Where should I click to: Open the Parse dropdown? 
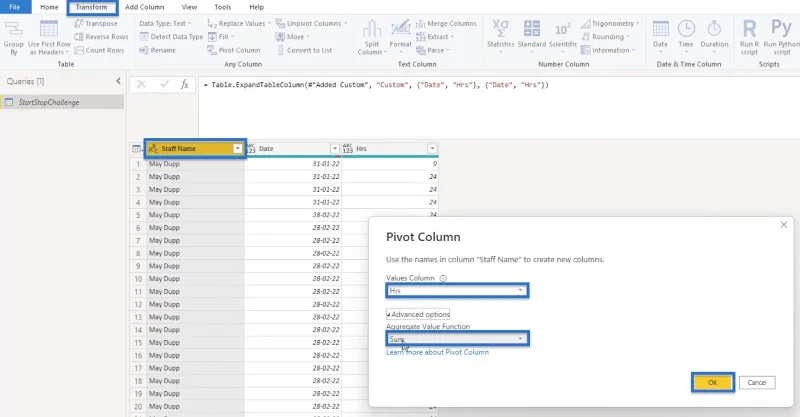click(433, 50)
